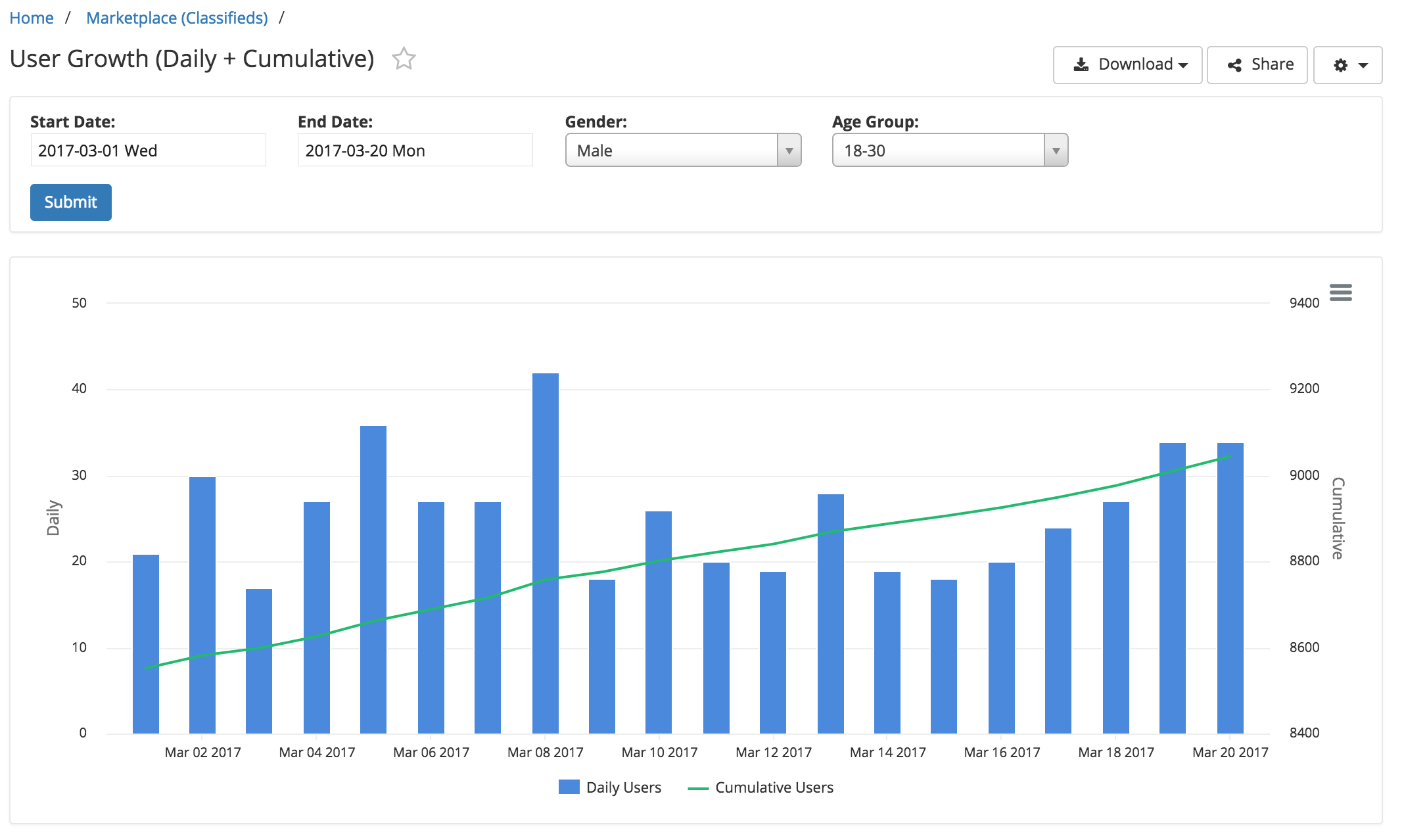This screenshot has width=1404, height=840.
Task: Toggle Cumulative Users series in legend
Action: click(774, 787)
